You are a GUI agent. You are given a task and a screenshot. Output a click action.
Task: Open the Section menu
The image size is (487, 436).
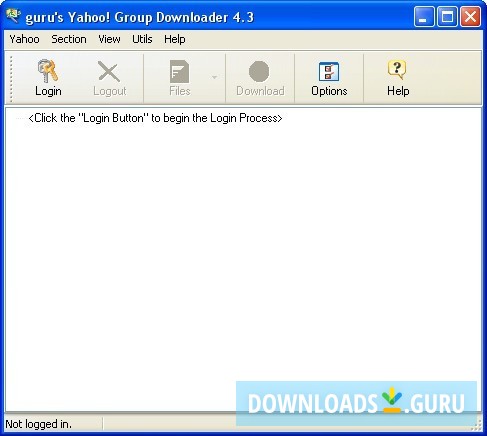tap(69, 39)
